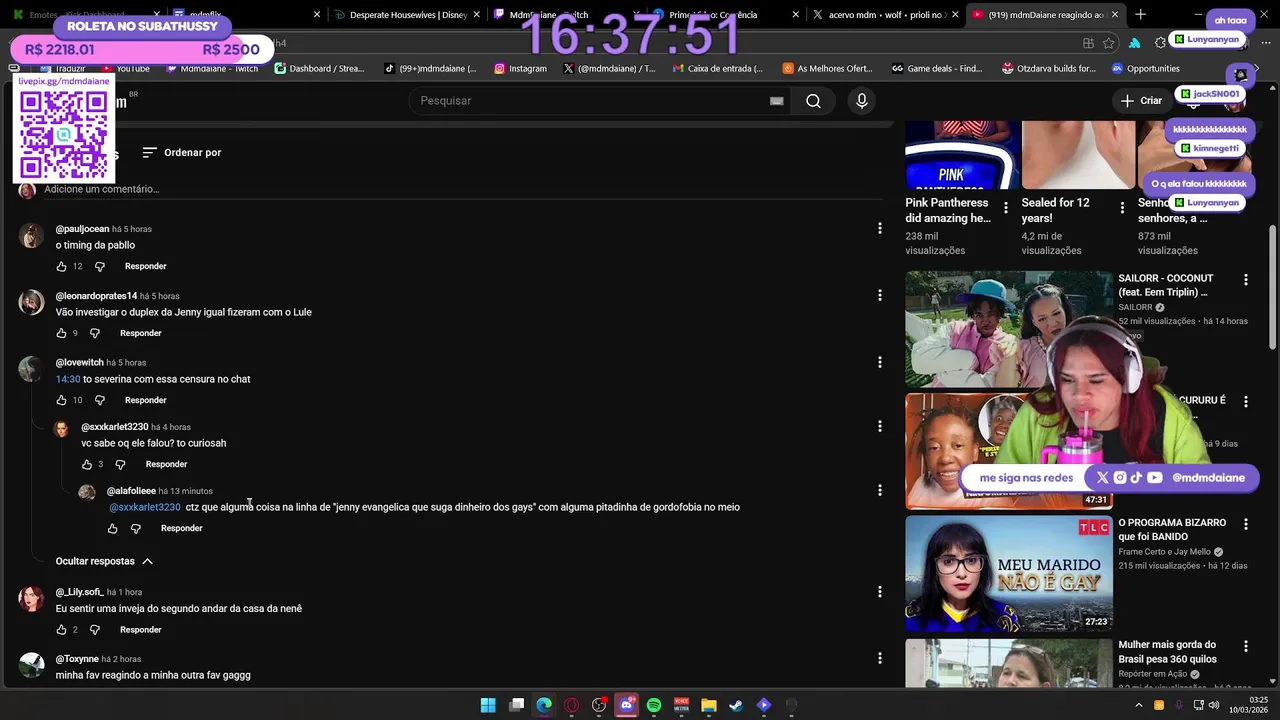The height and width of the screenshot is (720, 1280).
Task: Switch to acervo mdm wolf tab
Action: pyautogui.click(x=887, y=15)
